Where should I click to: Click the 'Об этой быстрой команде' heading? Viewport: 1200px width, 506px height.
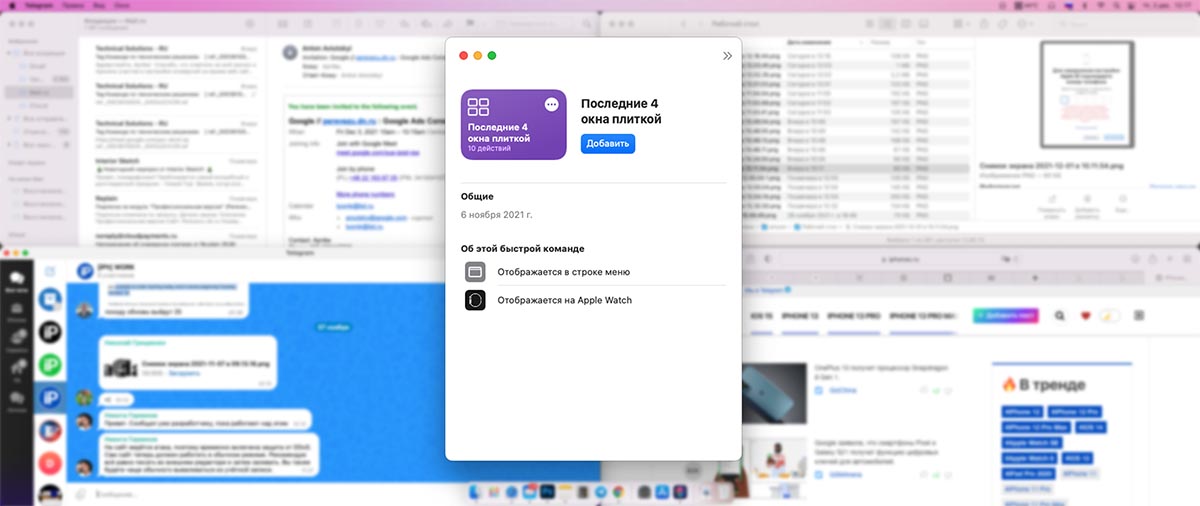523,248
